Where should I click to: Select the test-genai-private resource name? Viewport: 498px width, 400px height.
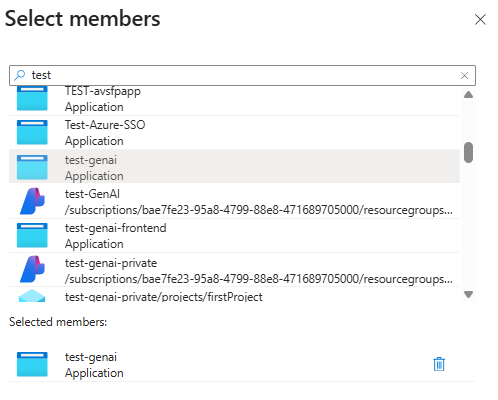click(x=111, y=263)
